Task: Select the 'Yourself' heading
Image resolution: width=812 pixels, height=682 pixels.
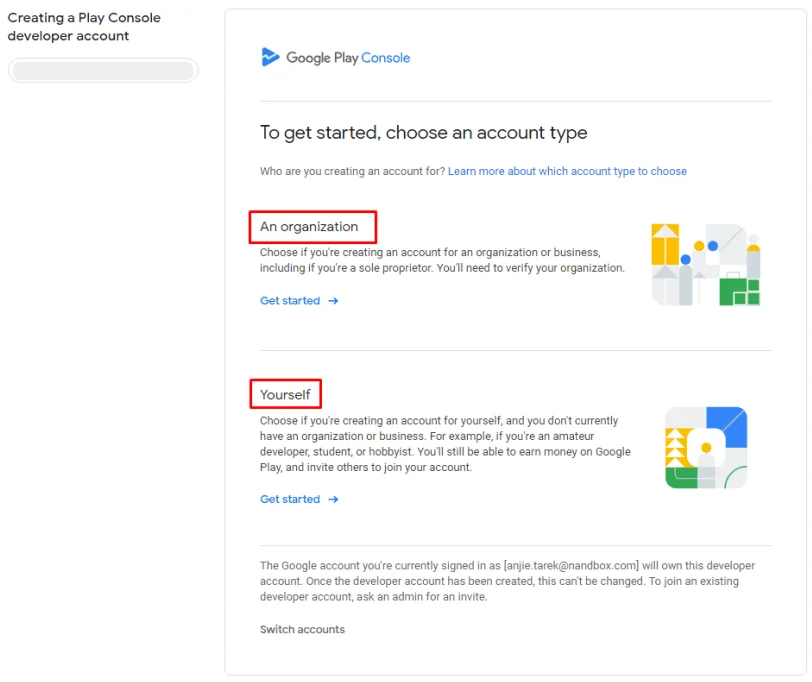Action: click(285, 395)
